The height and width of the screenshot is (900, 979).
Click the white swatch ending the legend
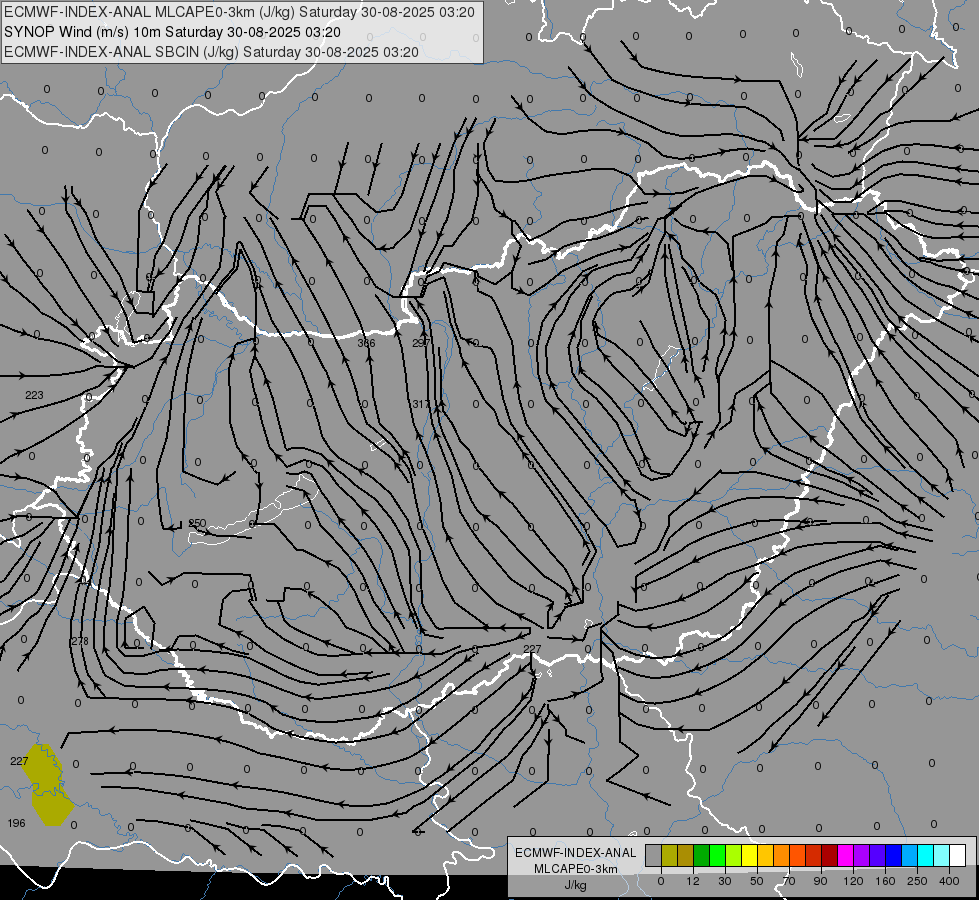point(958,855)
